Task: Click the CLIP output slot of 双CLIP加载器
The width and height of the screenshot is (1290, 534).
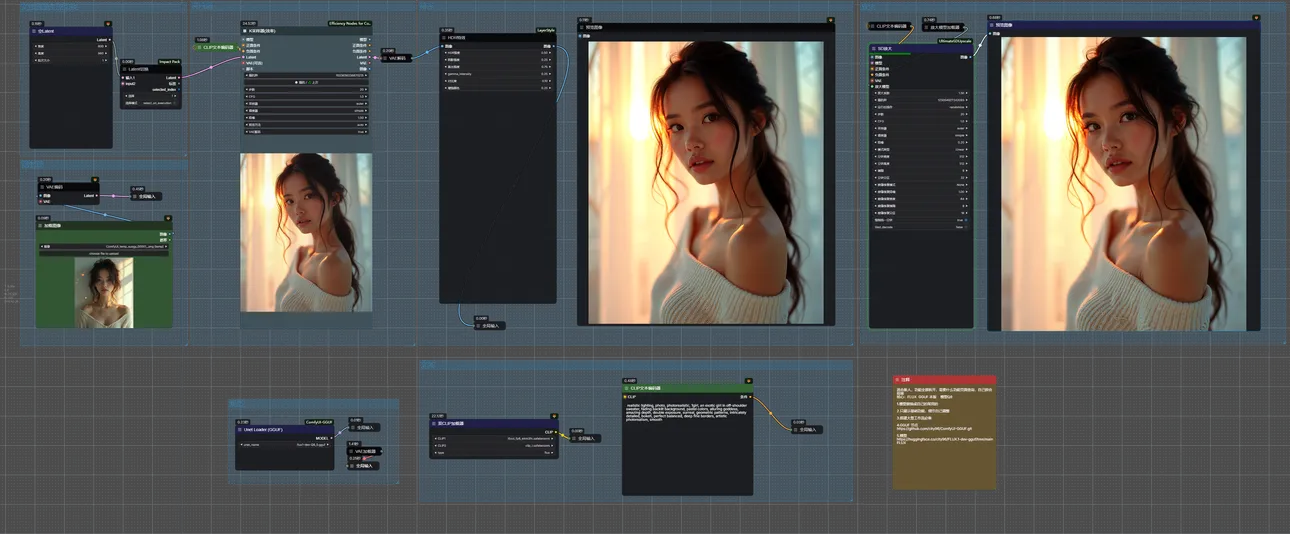Action: coord(556,432)
